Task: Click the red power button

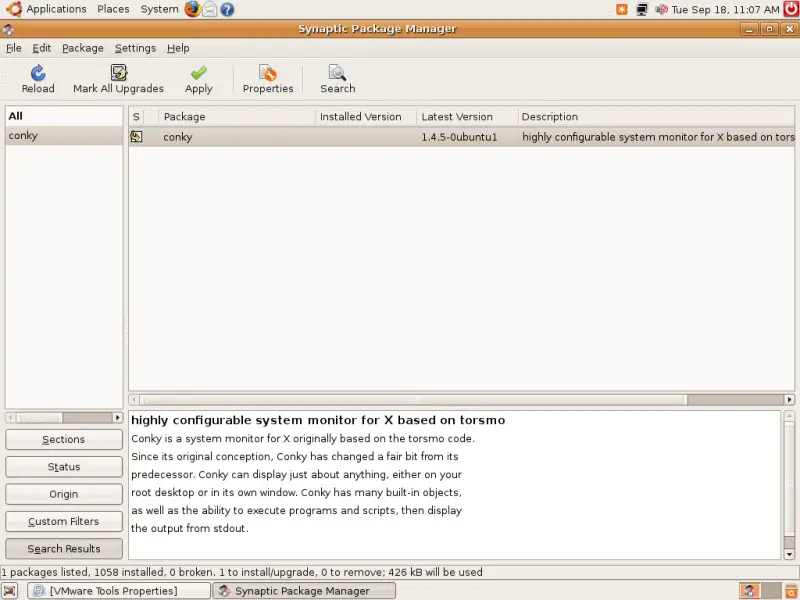Action: pyautogui.click(x=791, y=9)
